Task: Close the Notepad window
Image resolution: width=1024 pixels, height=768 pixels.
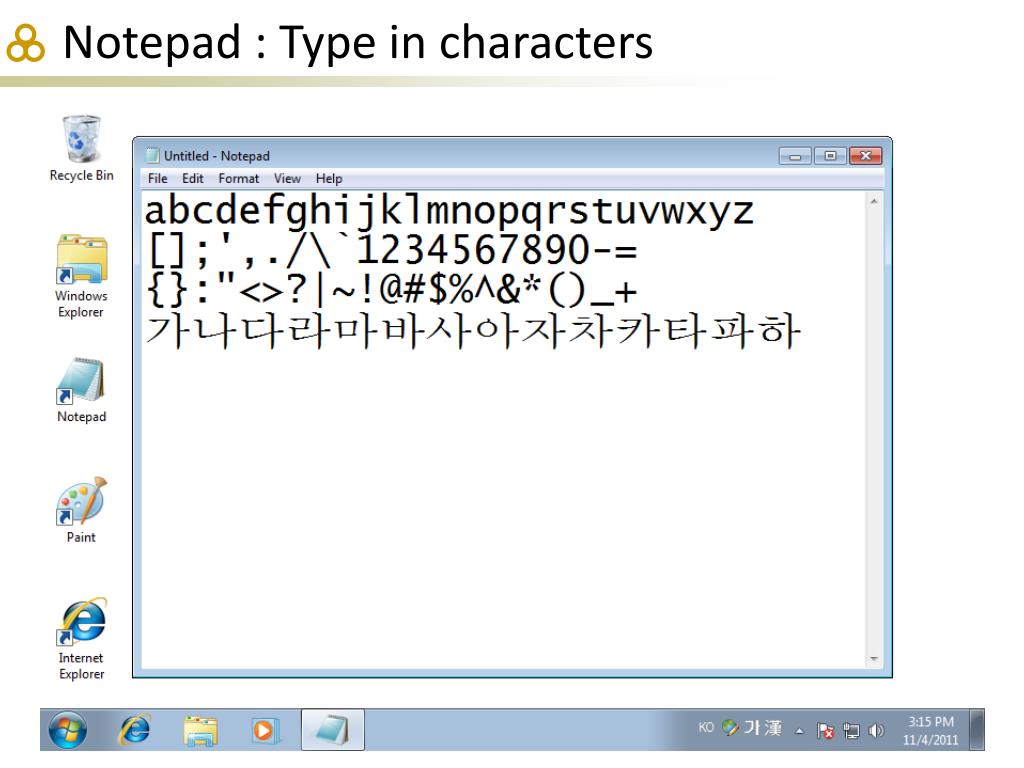Action: [866, 156]
